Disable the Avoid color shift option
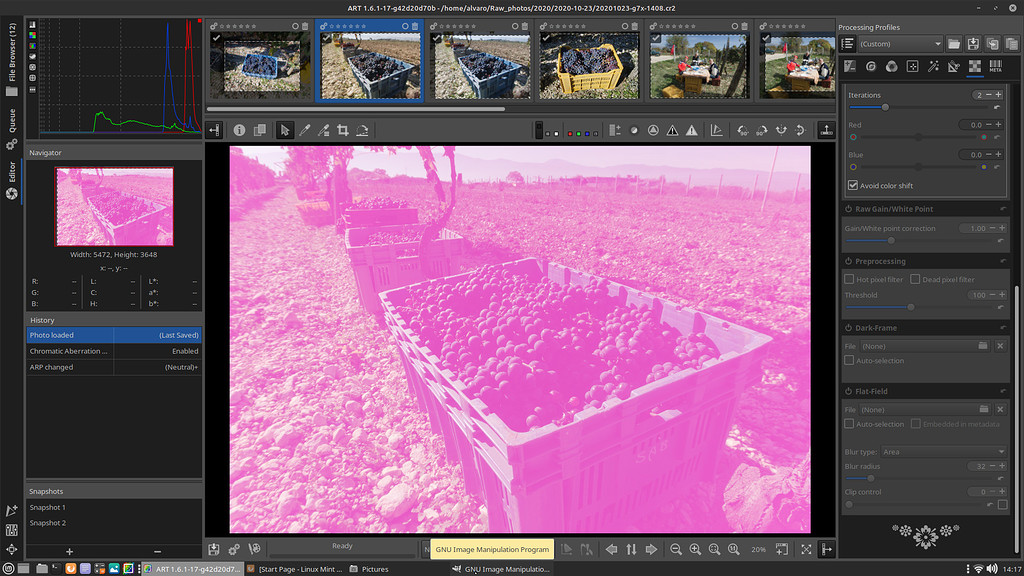 851,185
